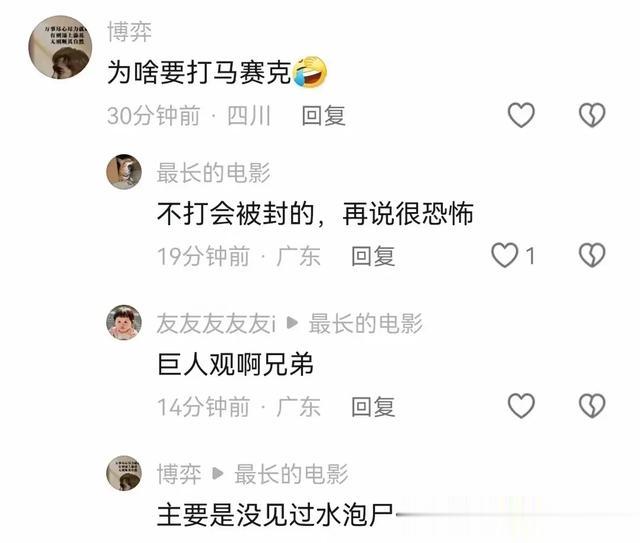Open 博弈 username in bottom reply

[179, 474]
